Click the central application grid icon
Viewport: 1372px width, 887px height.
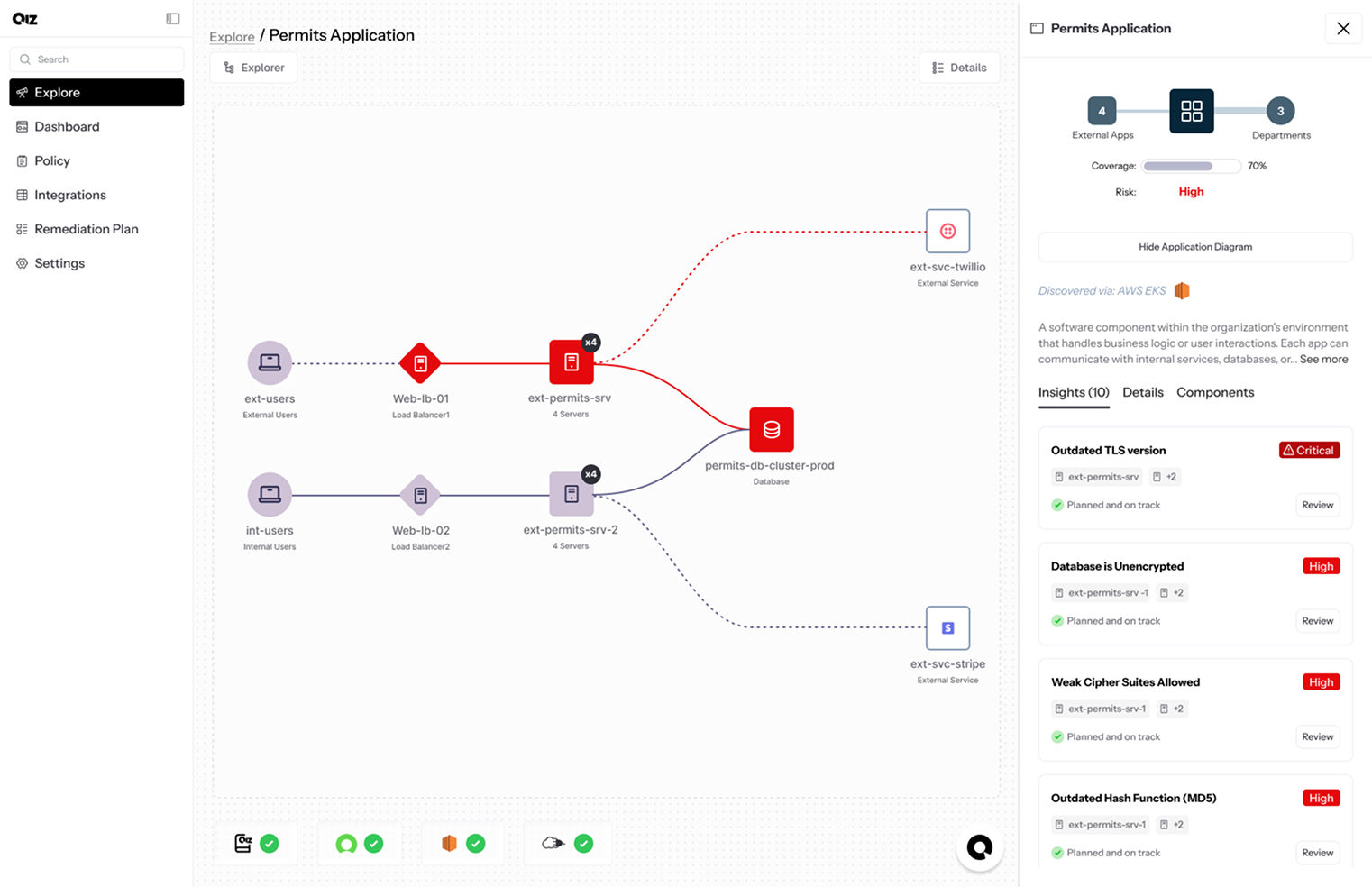pyautogui.click(x=1192, y=111)
